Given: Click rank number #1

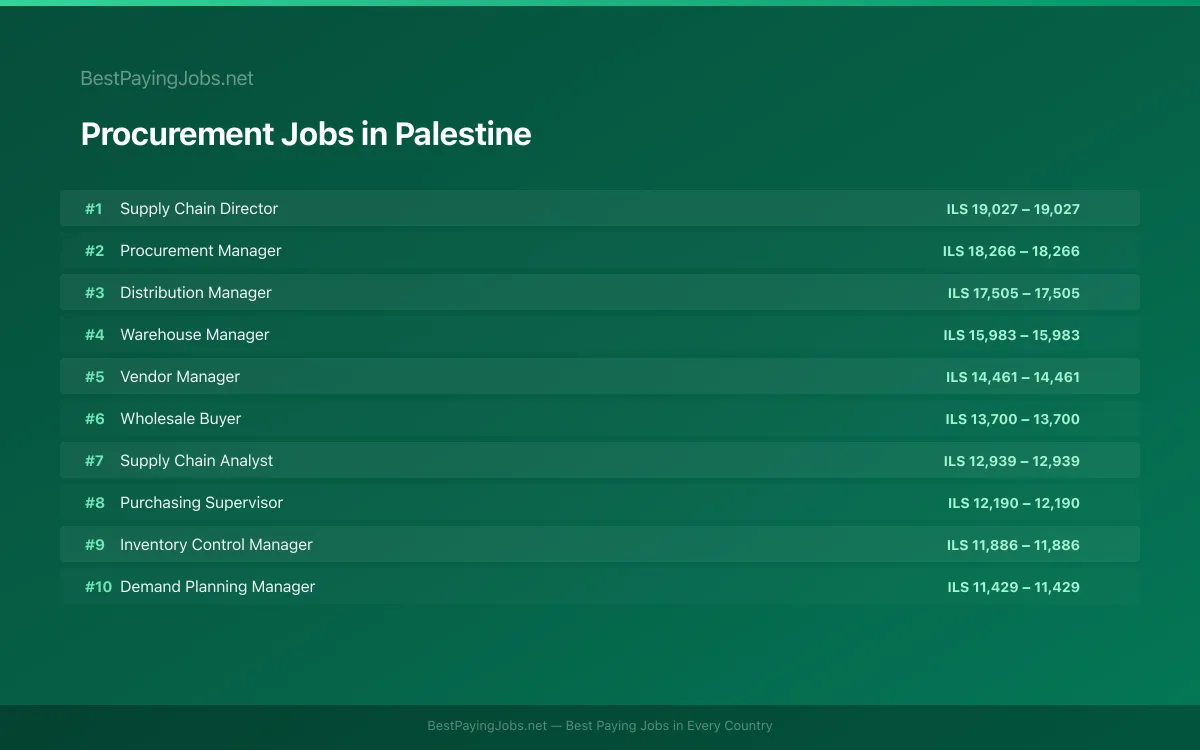Looking at the screenshot, I should [93, 209].
